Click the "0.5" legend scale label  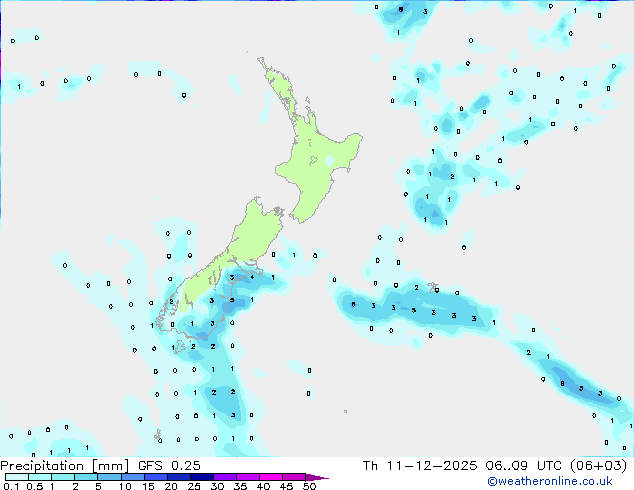click(x=35, y=486)
